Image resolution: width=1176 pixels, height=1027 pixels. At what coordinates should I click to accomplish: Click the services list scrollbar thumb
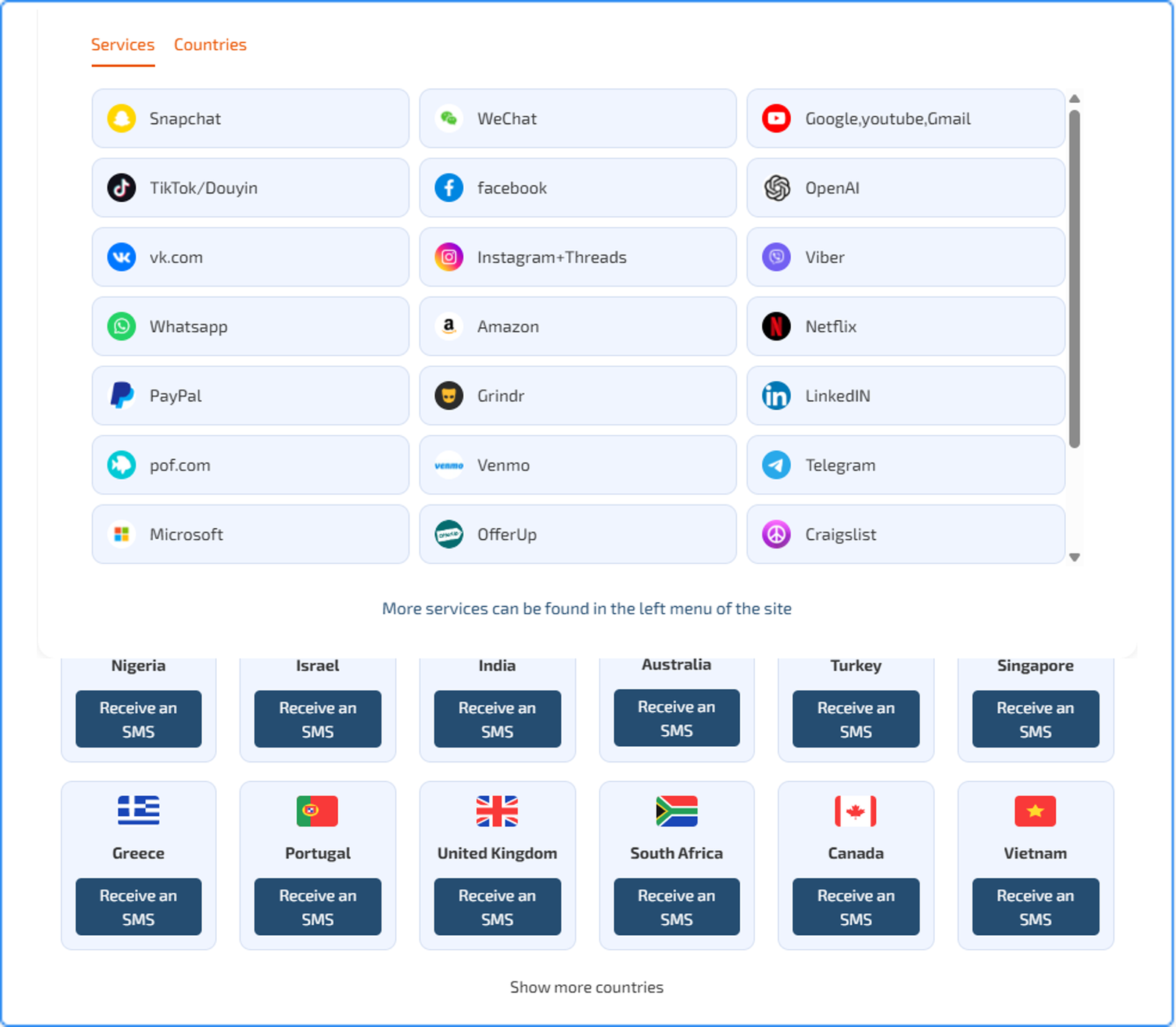[1075, 279]
